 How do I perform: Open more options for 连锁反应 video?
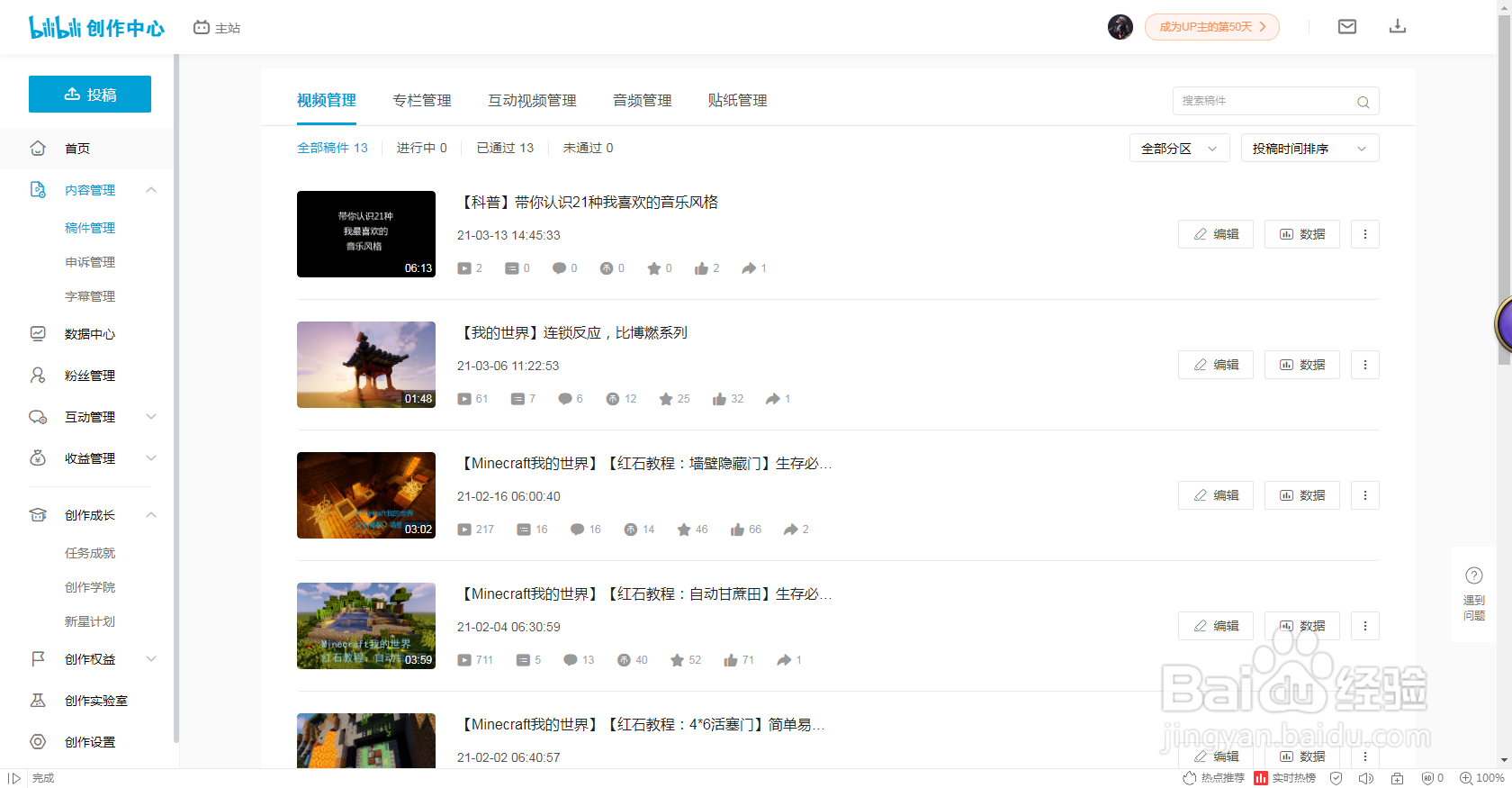[1365, 365]
